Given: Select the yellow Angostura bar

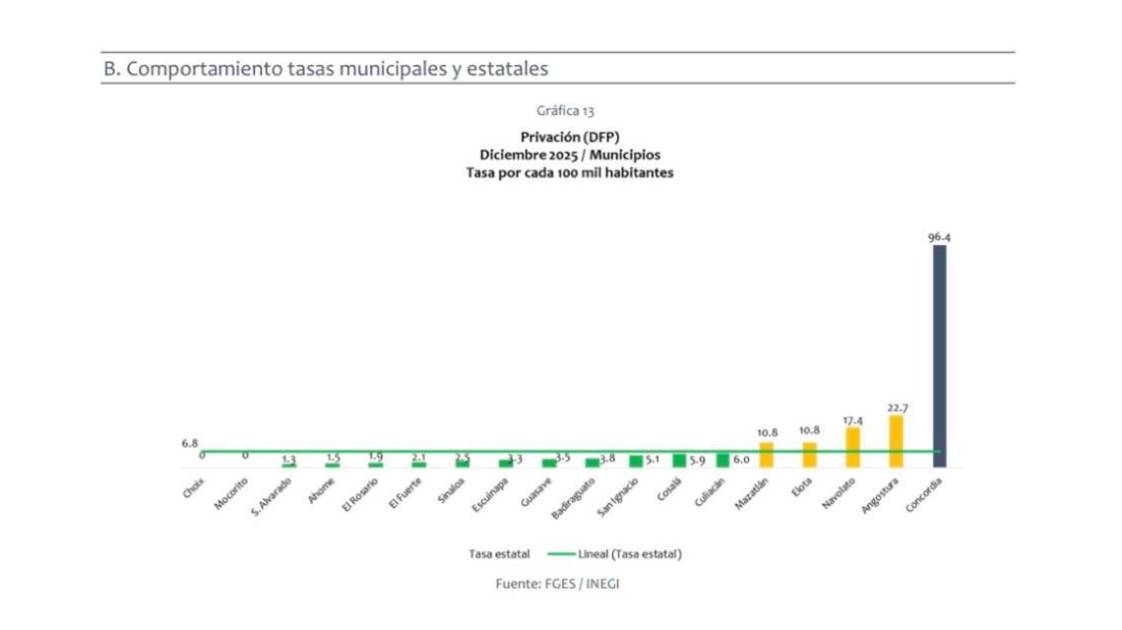Looking at the screenshot, I should tap(896, 441).
